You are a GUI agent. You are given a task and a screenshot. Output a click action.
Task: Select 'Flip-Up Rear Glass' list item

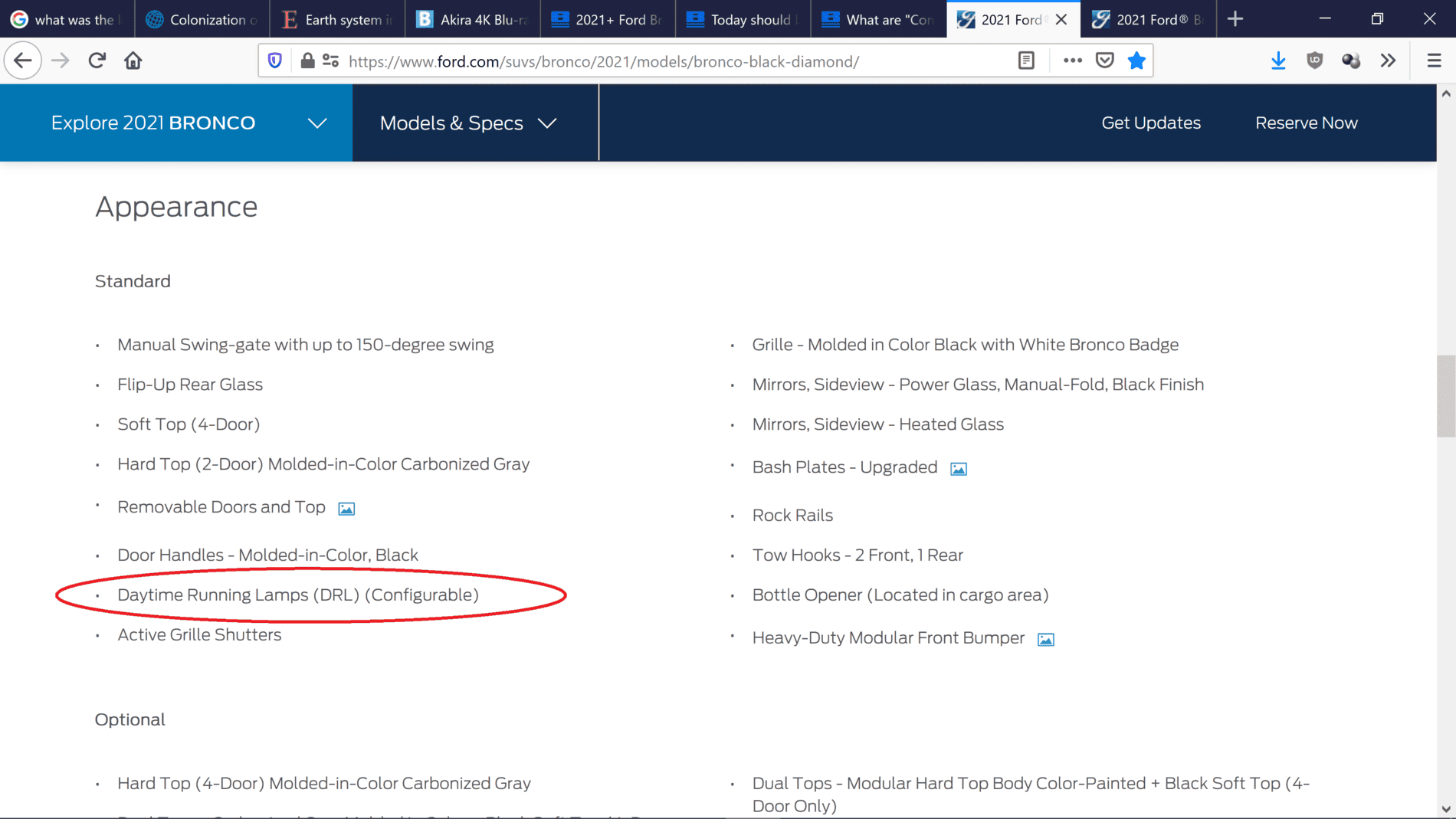pos(190,385)
